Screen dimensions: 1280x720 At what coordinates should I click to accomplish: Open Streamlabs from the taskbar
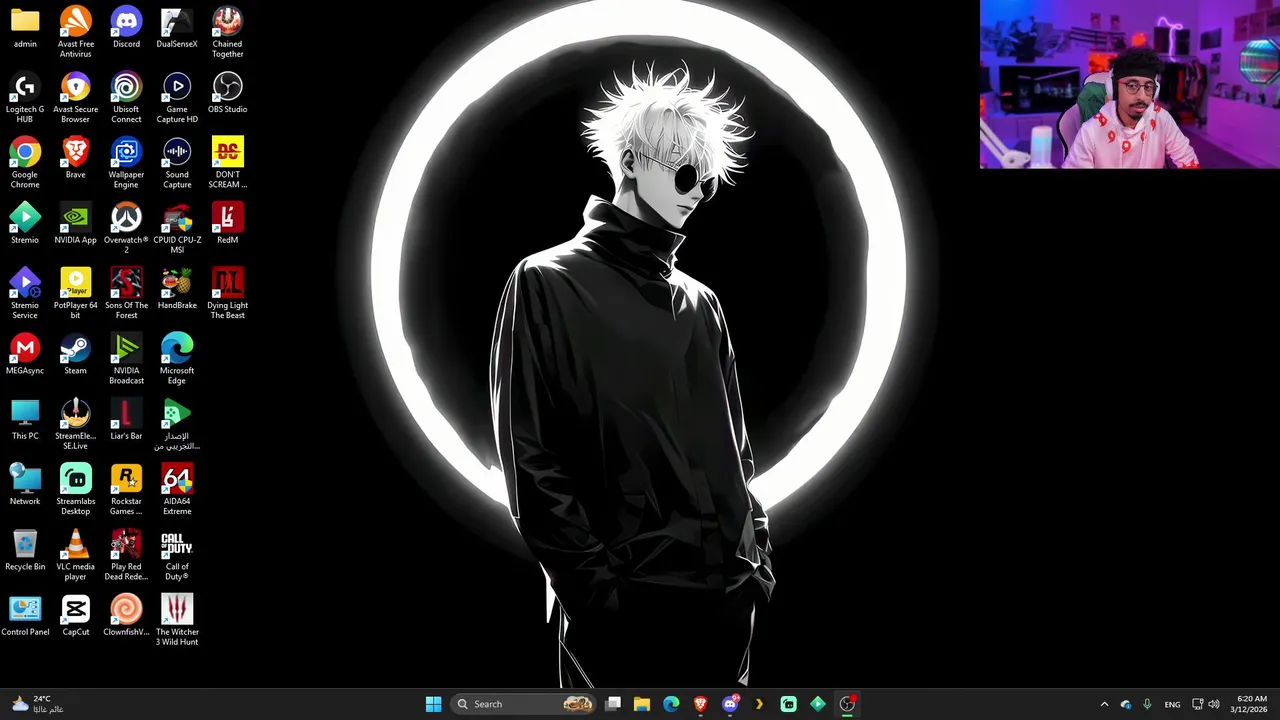click(788, 704)
